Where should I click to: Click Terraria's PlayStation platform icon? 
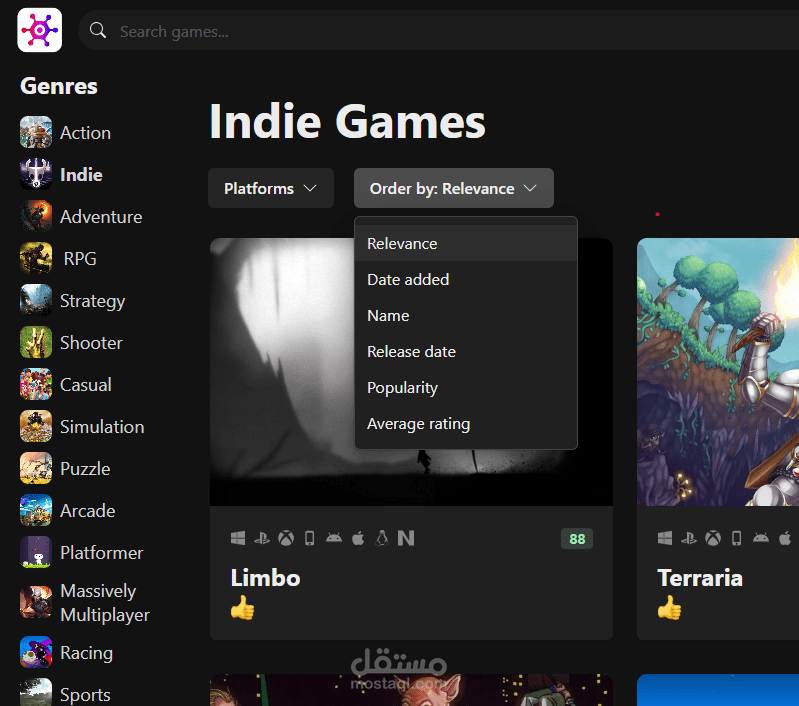[689, 538]
